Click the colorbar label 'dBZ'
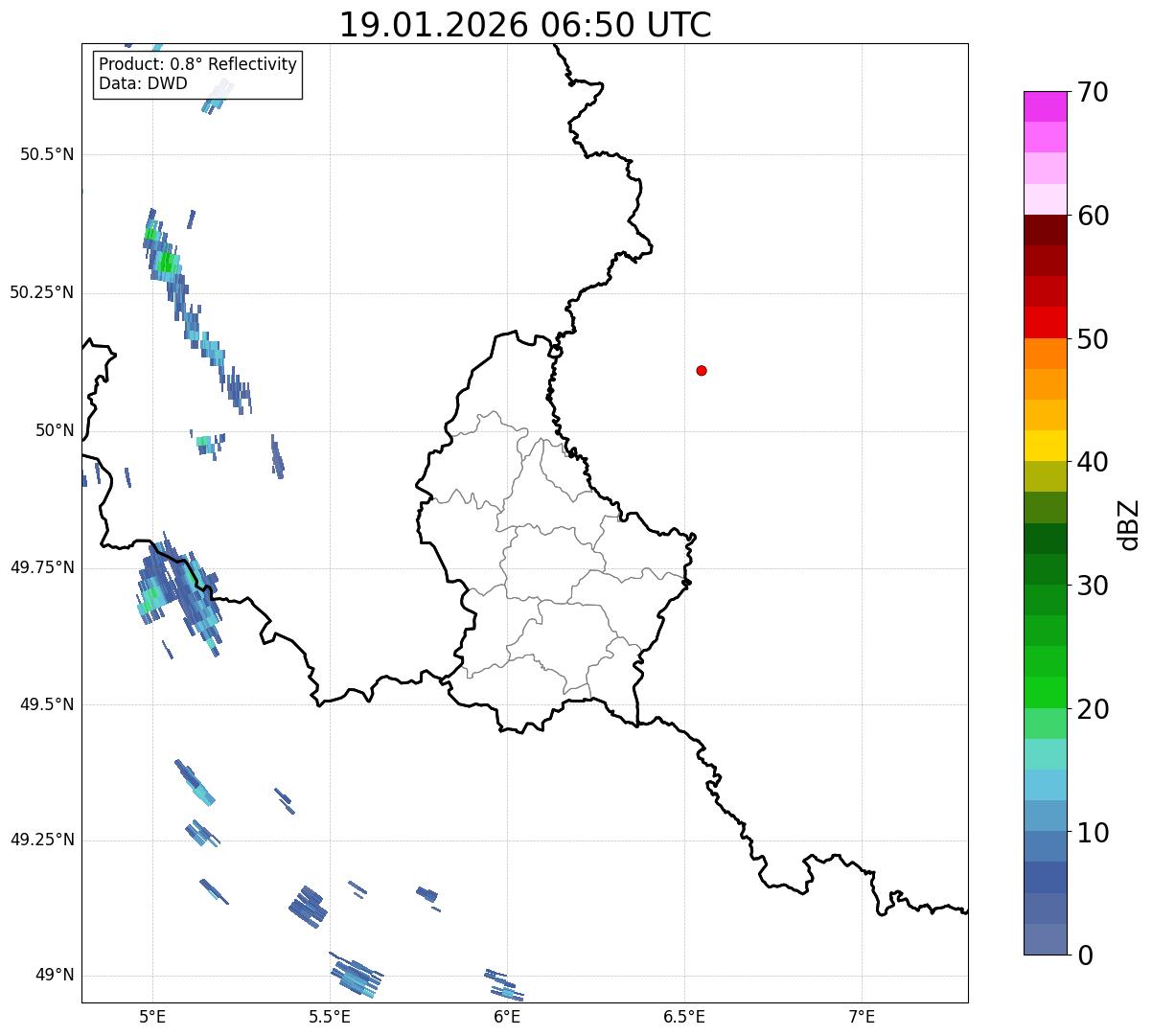 pos(1128,523)
